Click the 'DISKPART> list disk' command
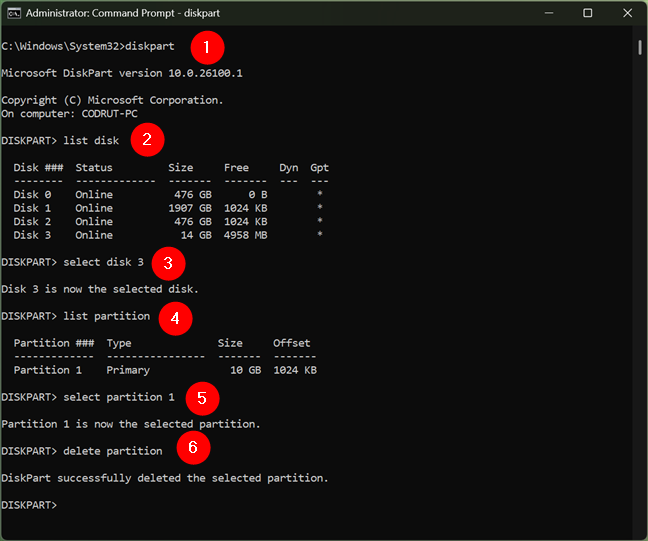648x541 pixels. 60,141
